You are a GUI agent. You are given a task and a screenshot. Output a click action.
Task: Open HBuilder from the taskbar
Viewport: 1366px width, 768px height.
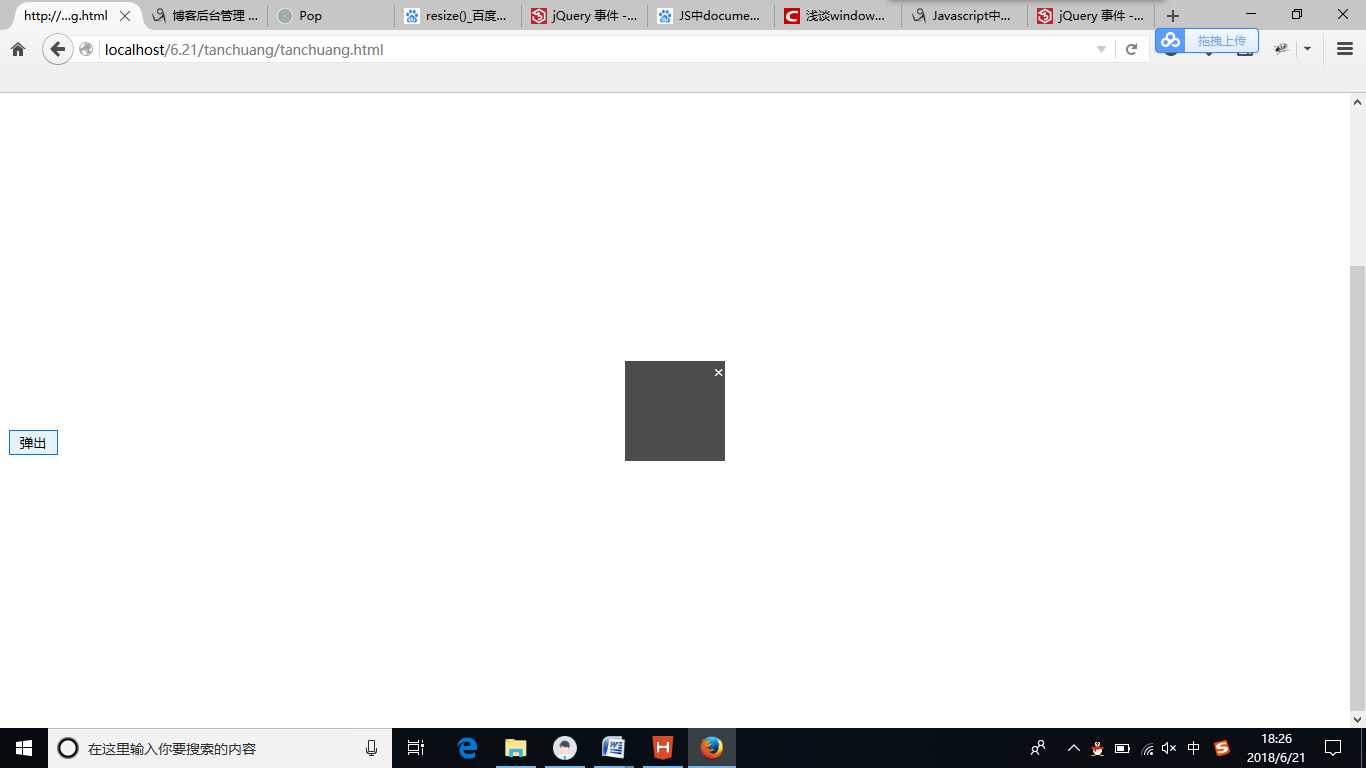pos(662,748)
